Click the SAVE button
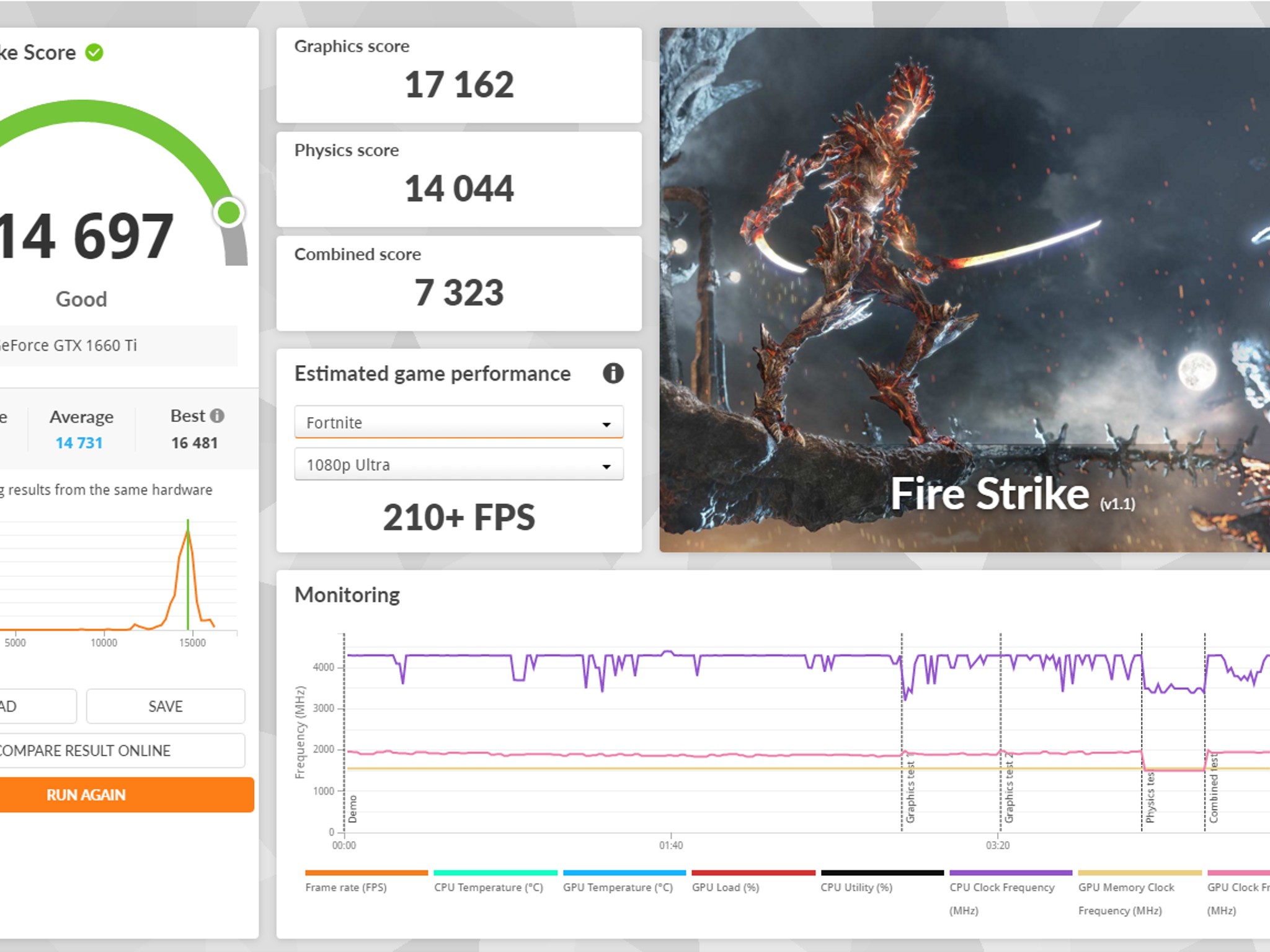This screenshot has height=952, width=1270. [x=166, y=706]
